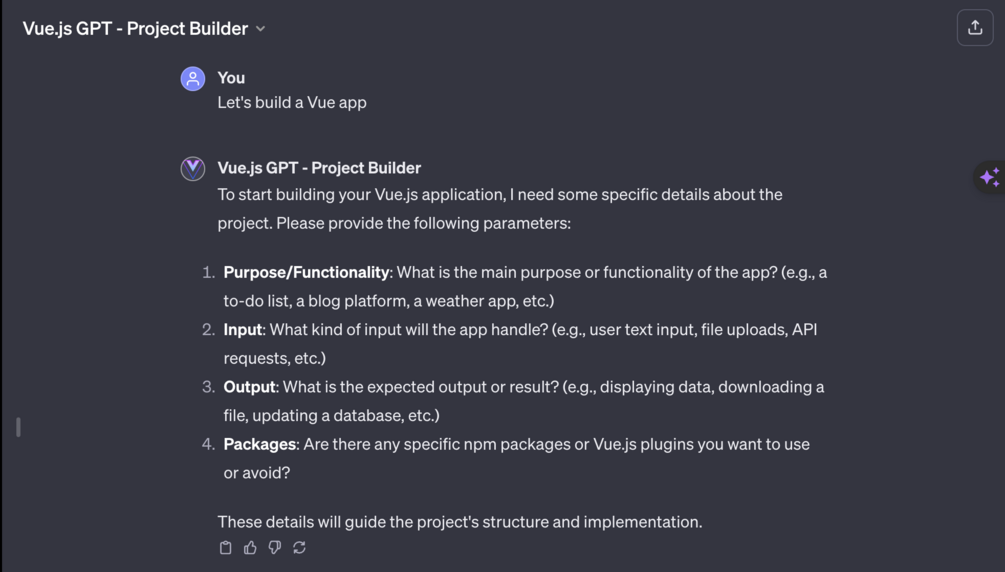The image size is (1005, 572).
Task: Click the closing sentence starting with These details
Action: [460, 521]
